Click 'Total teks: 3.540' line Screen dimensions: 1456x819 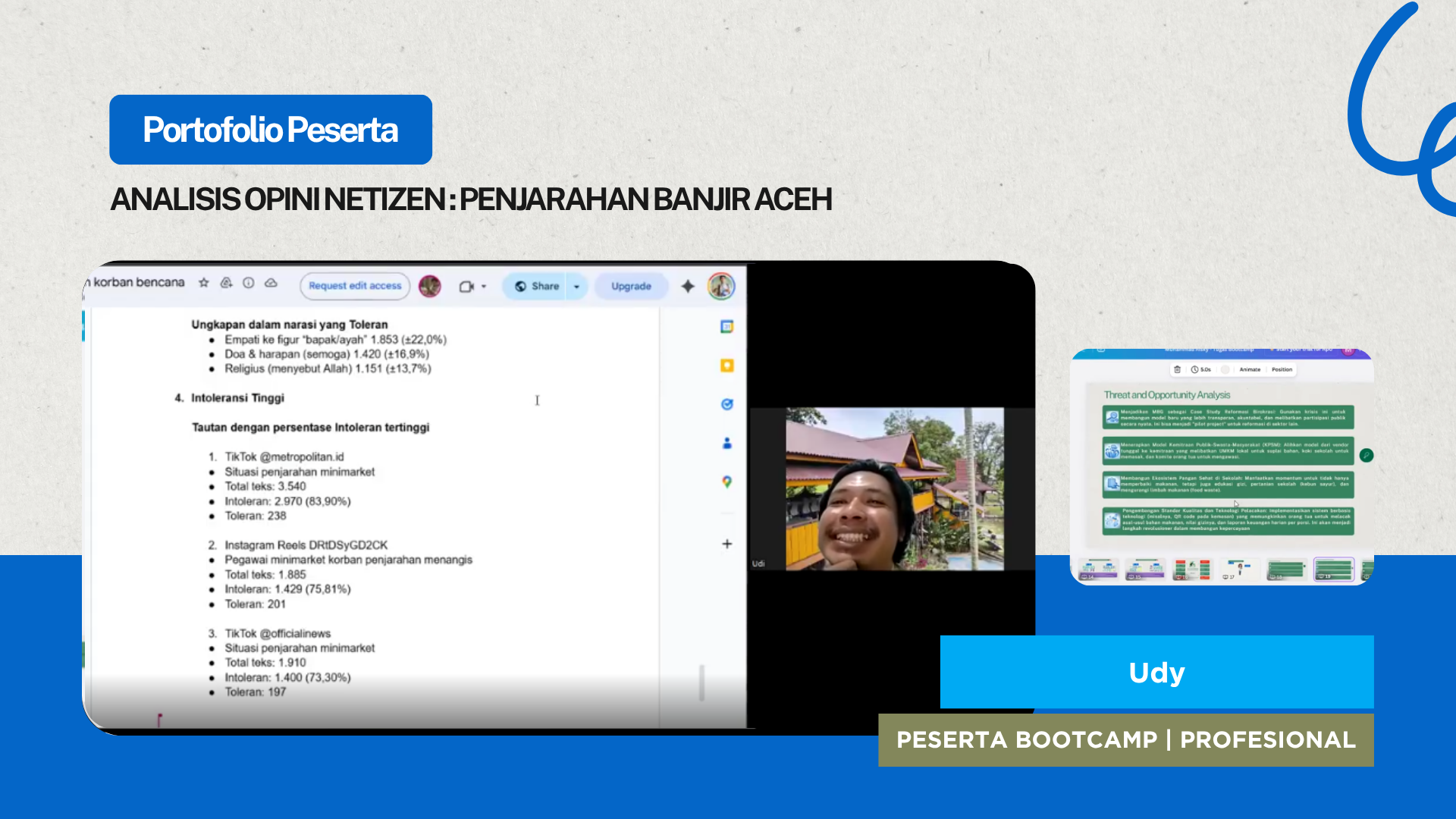[x=265, y=486]
